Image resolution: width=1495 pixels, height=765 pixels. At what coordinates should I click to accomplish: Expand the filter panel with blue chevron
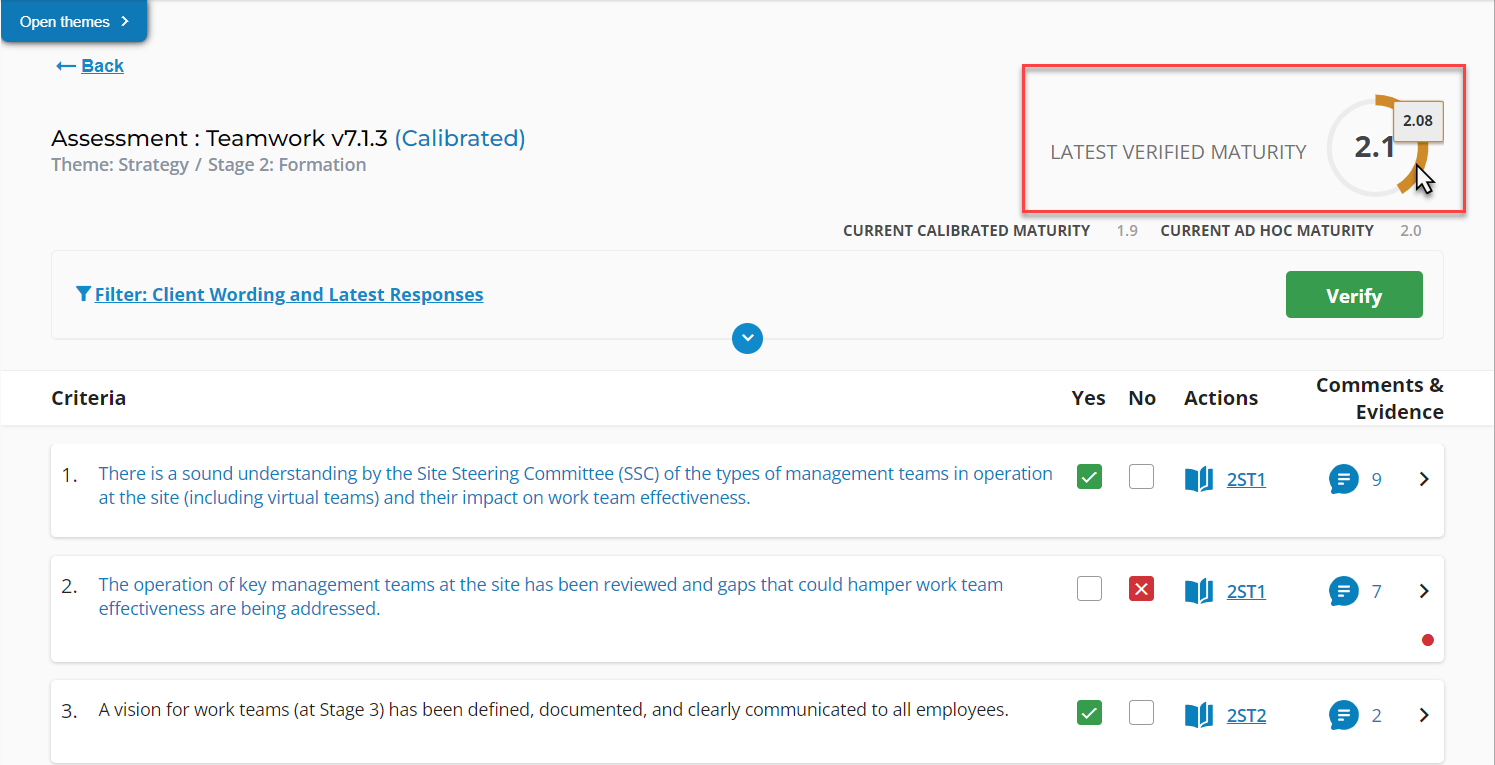coord(747,339)
